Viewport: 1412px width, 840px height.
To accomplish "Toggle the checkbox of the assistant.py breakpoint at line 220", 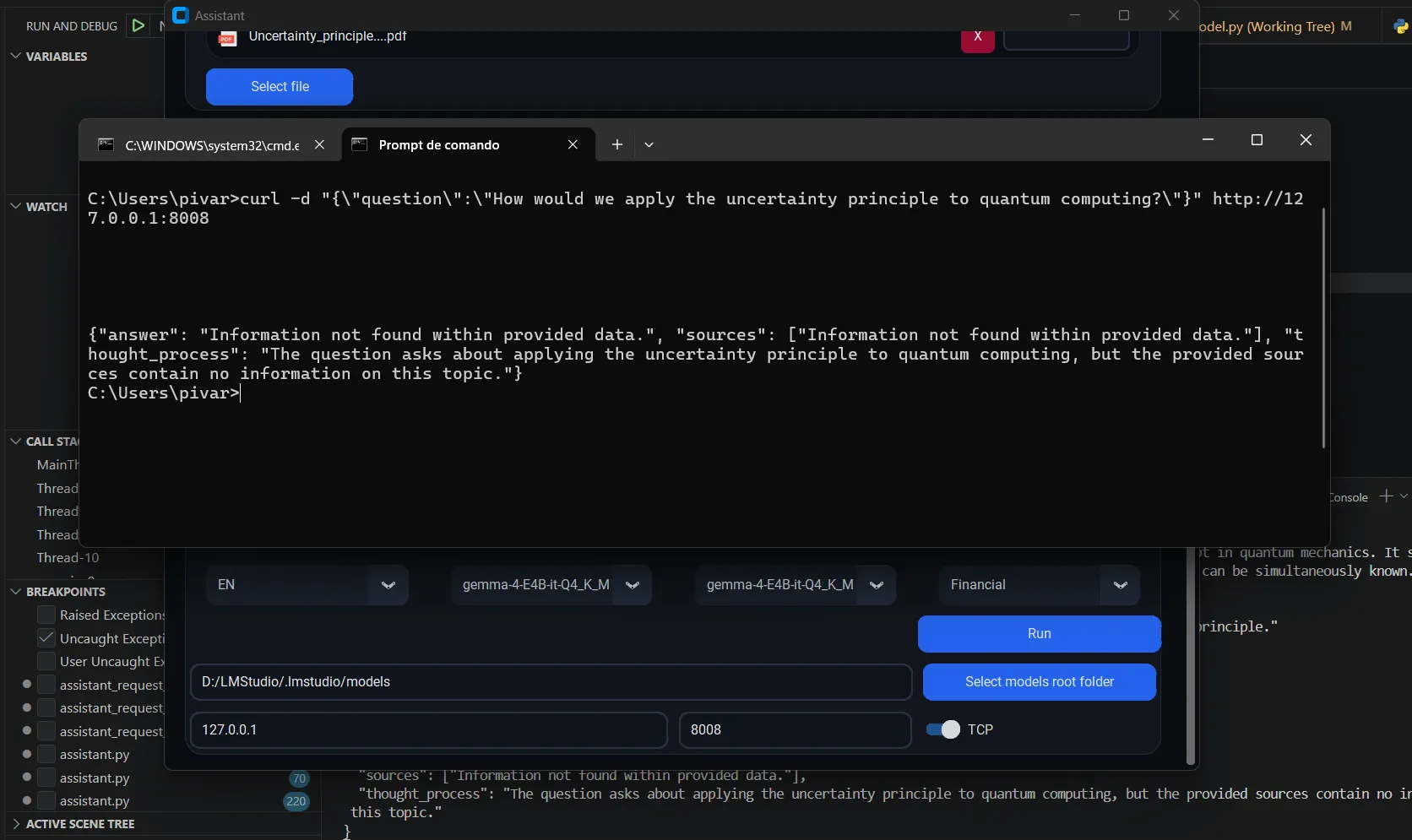I will [46, 800].
